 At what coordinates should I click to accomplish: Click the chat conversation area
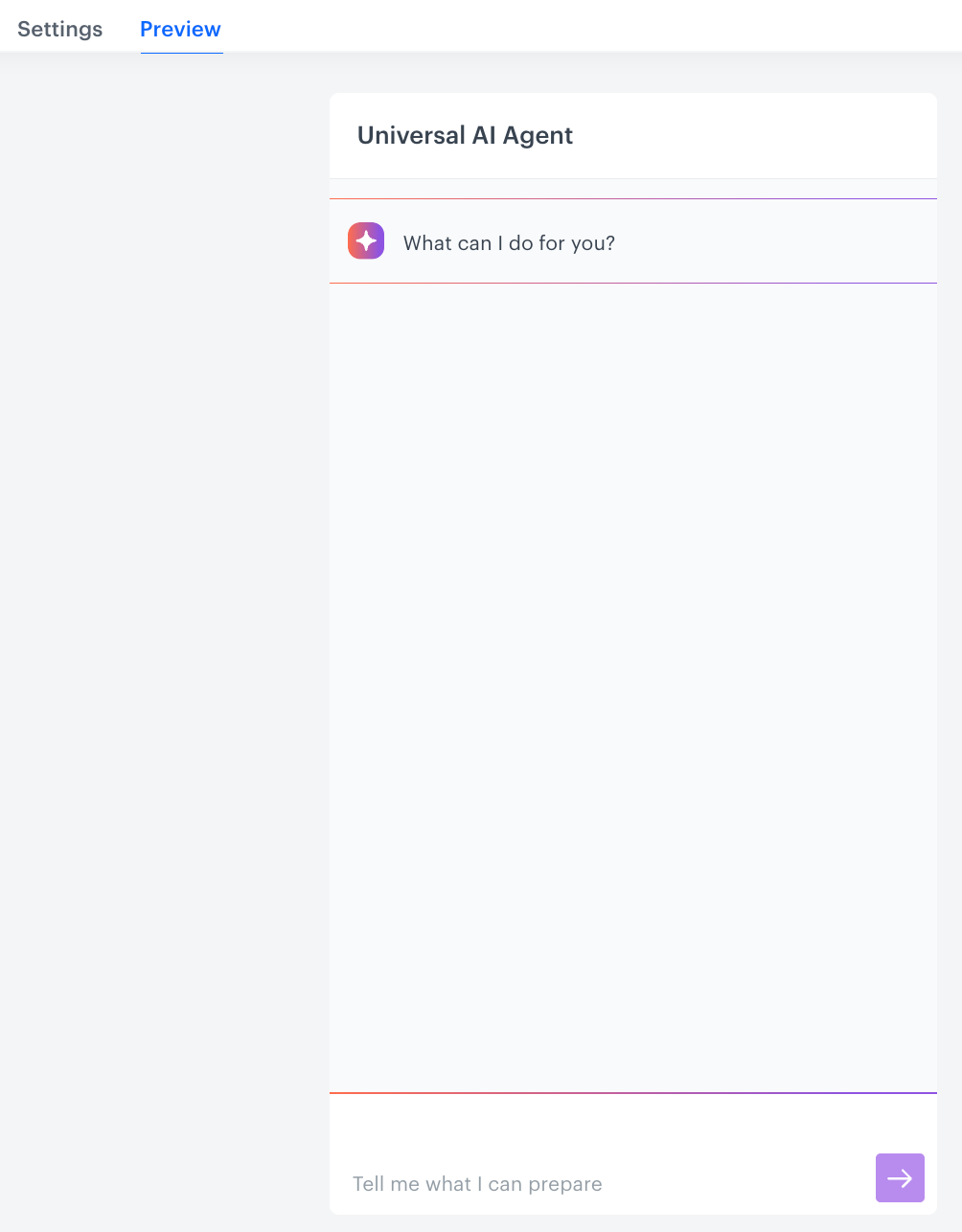click(633, 671)
